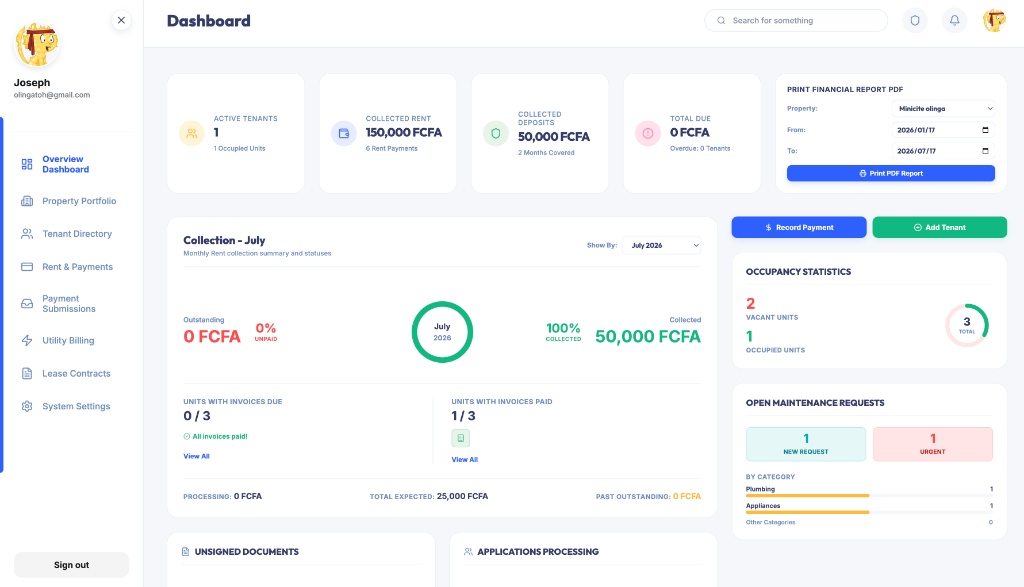The width and height of the screenshot is (1024, 587).
Task: Click the '50,000 FCFA' collected deposits value
Action: pos(554,136)
